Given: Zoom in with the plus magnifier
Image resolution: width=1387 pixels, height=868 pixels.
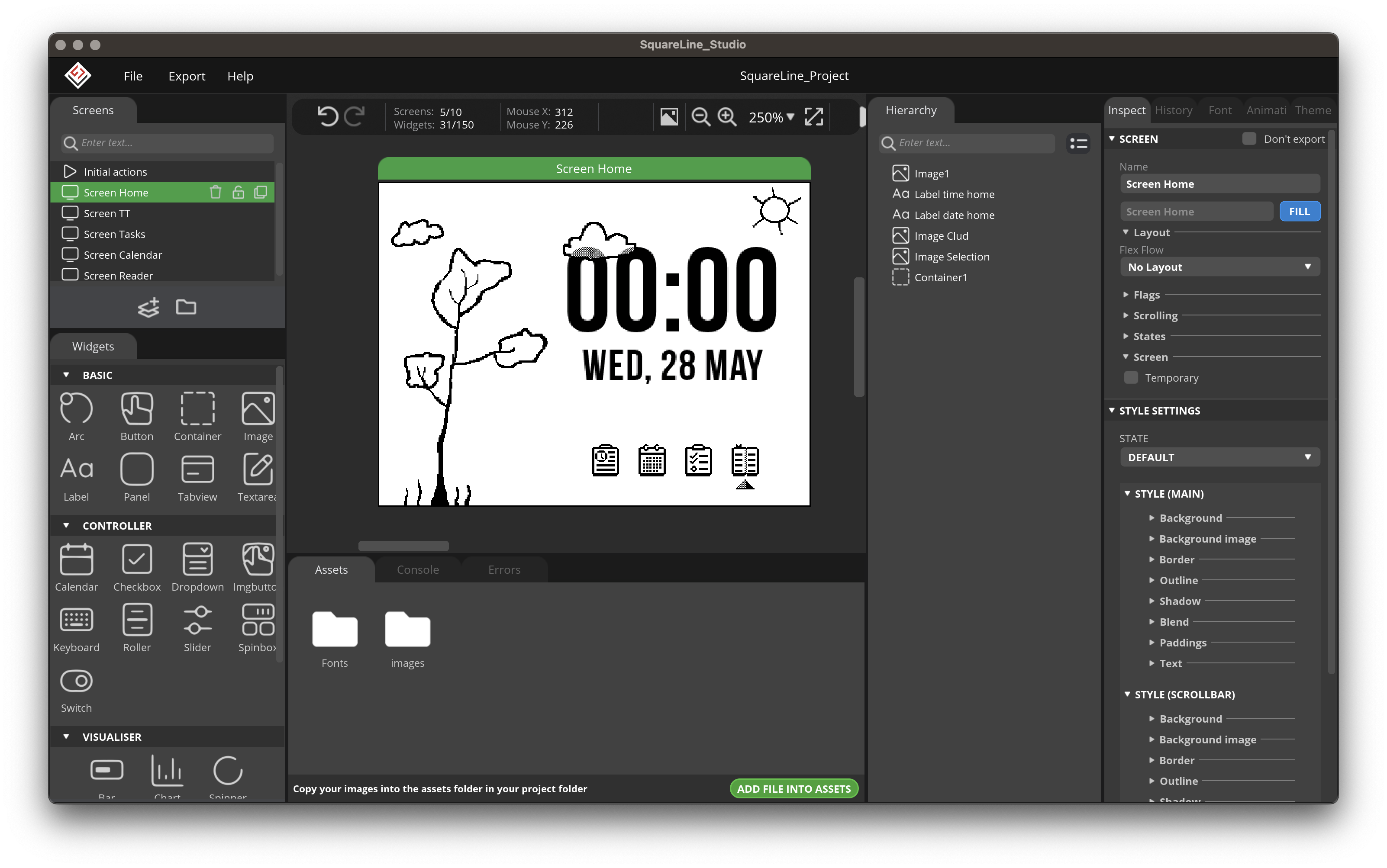Looking at the screenshot, I should 727,117.
